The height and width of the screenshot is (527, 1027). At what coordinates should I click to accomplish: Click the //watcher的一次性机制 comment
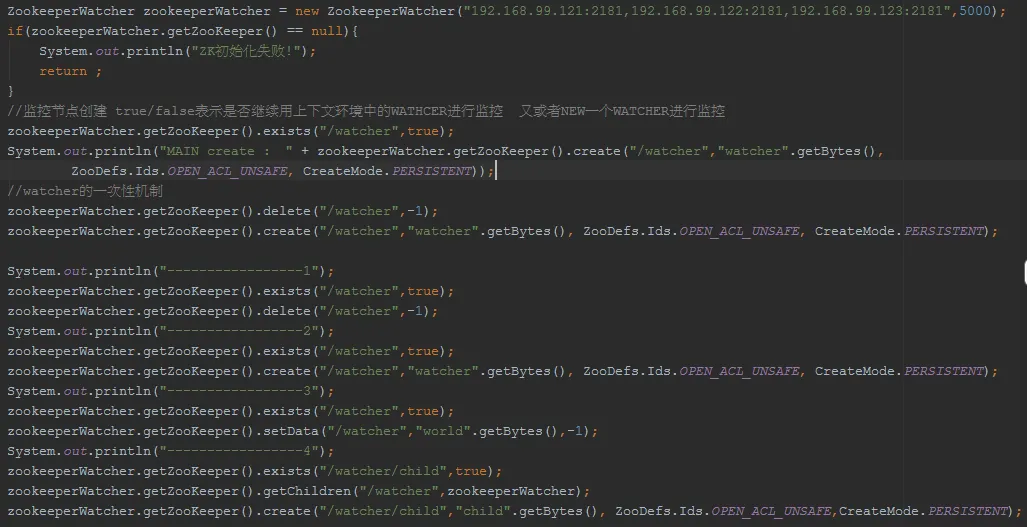click(x=85, y=191)
